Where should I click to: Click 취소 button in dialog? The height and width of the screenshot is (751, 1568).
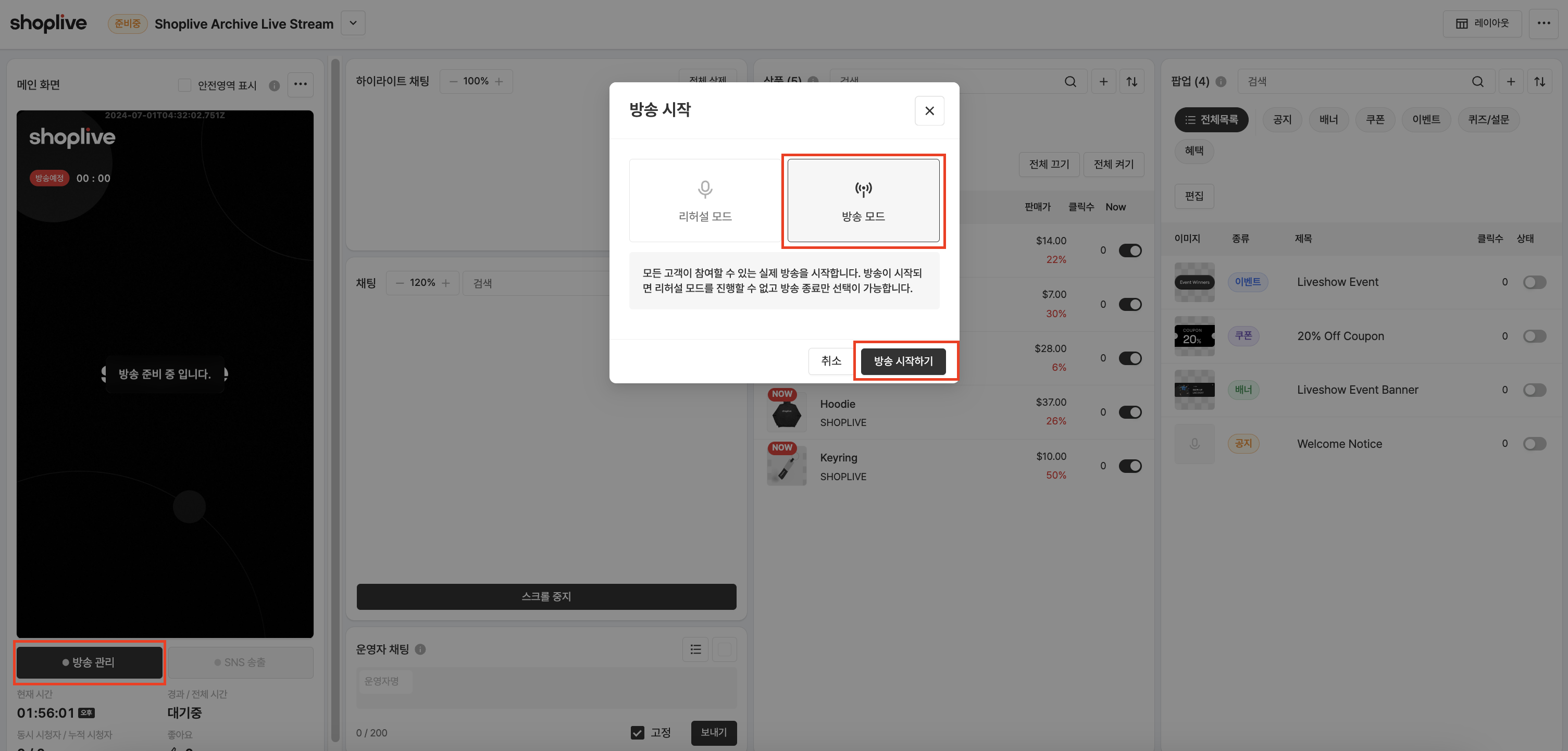tap(830, 361)
